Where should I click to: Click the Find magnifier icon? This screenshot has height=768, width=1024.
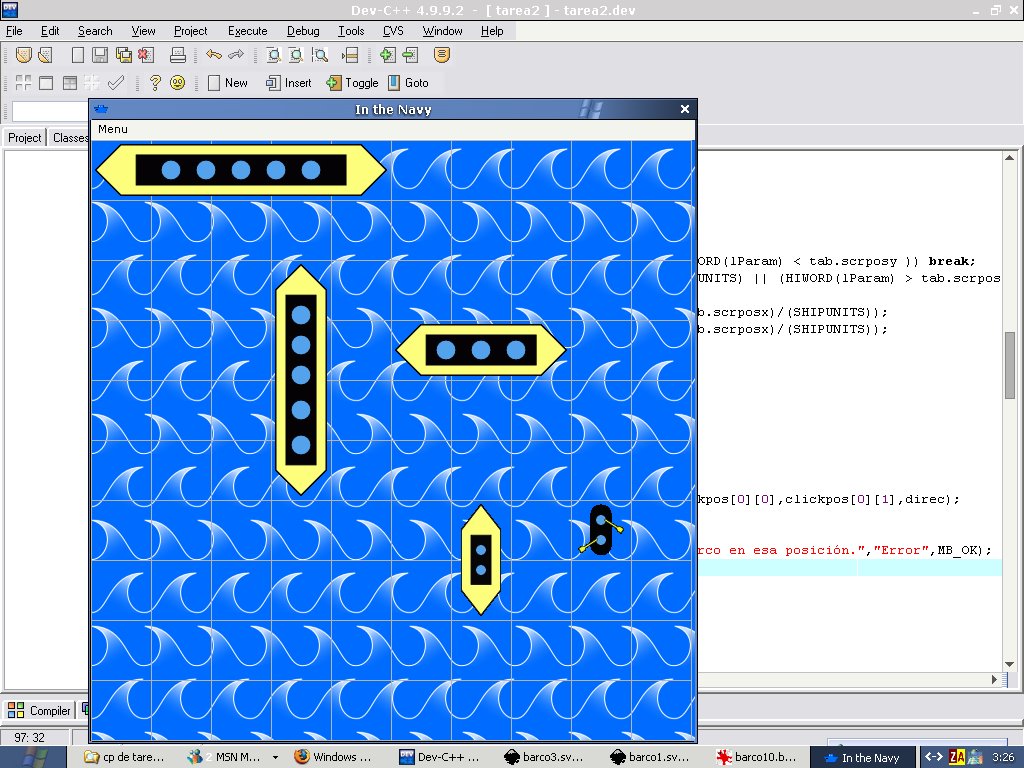tap(274, 55)
